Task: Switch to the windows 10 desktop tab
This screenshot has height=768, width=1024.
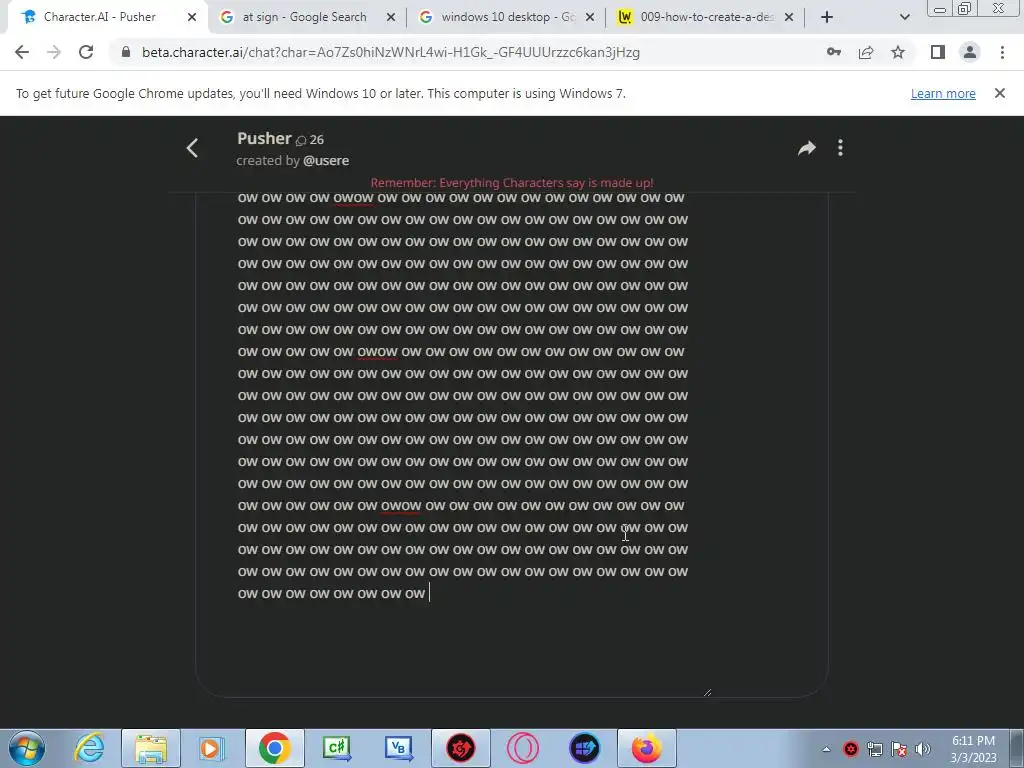Action: click(x=507, y=17)
